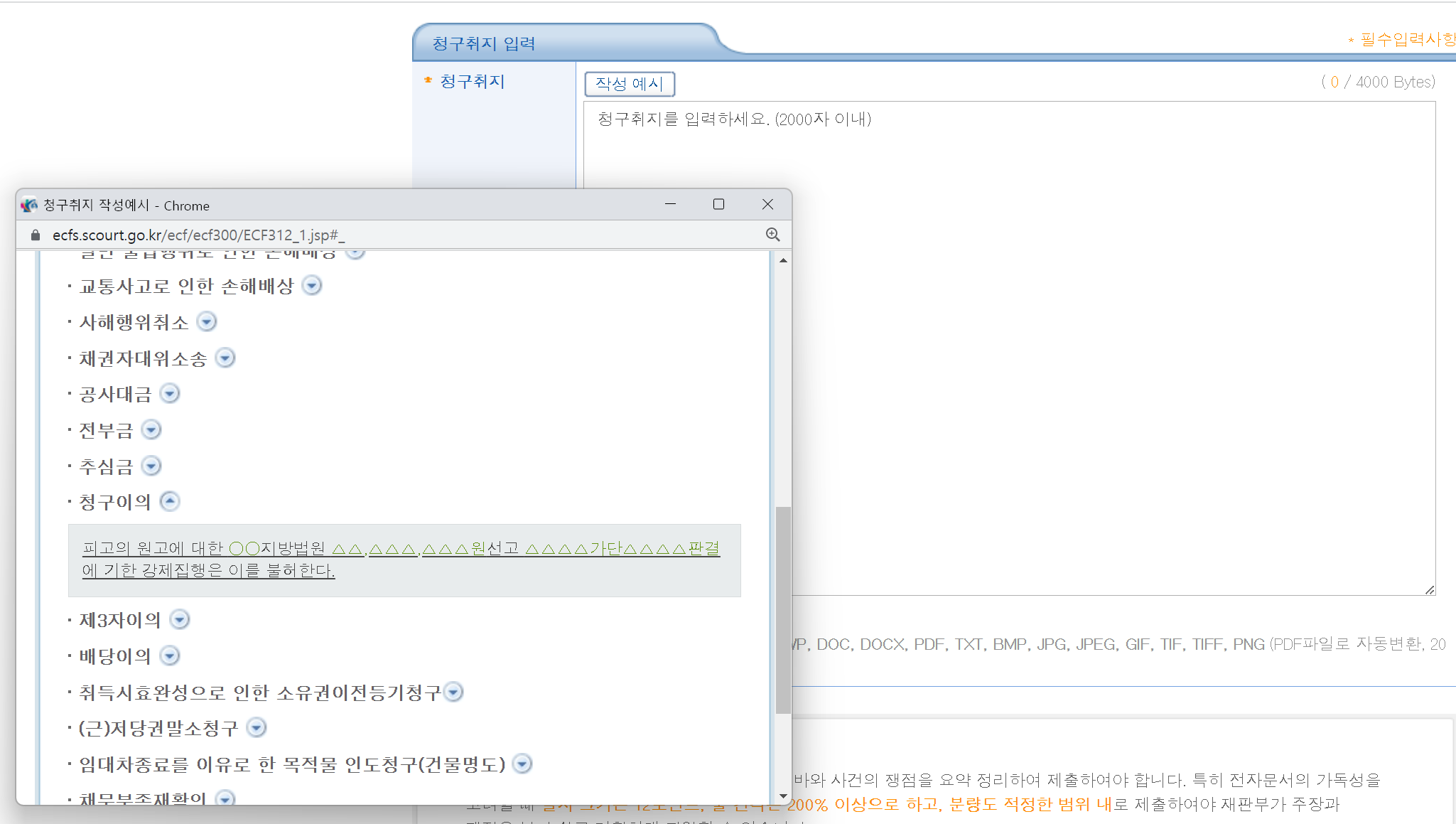1456x824 pixels.
Task: Expand the 추심금 example
Action: (x=151, y=466)
